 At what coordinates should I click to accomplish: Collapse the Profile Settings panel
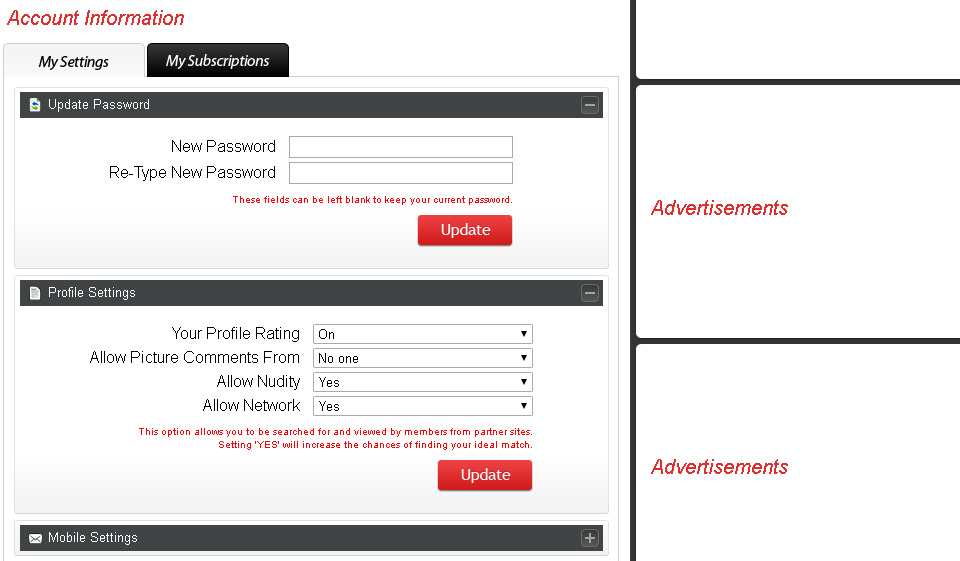590,293
